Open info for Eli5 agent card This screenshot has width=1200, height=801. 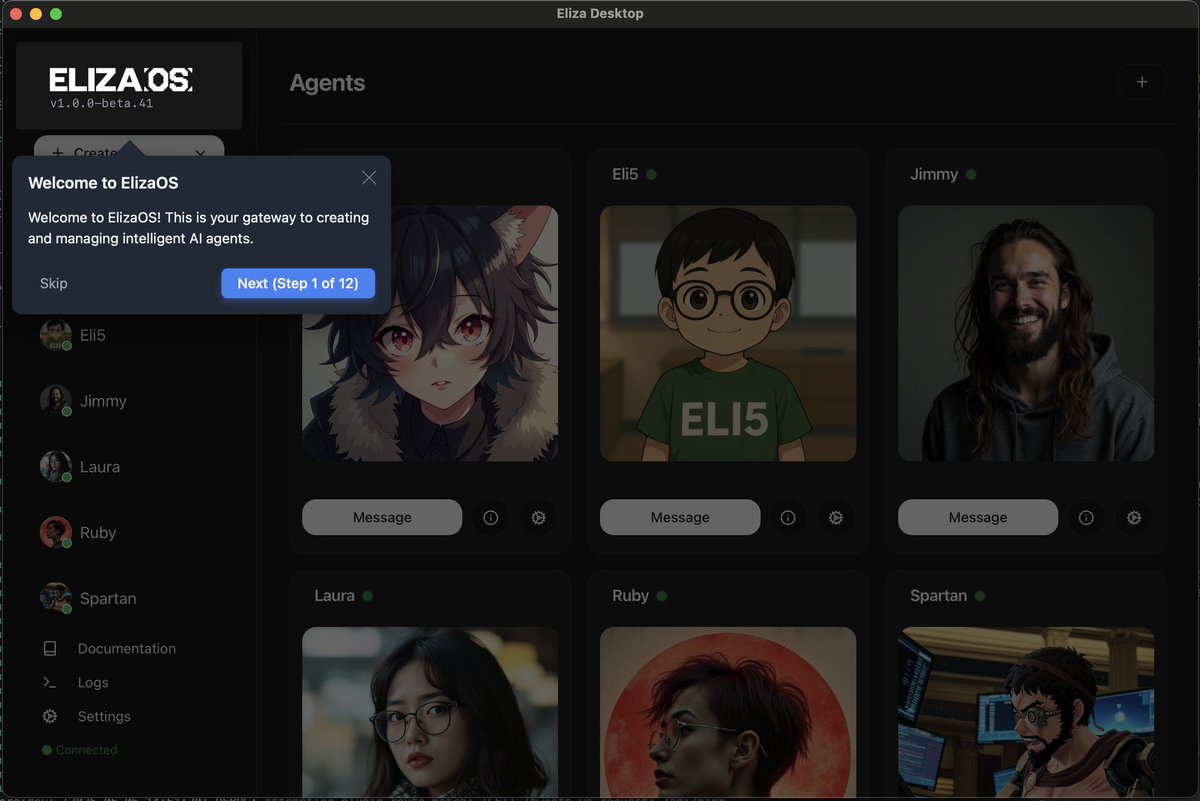point(788,518)
